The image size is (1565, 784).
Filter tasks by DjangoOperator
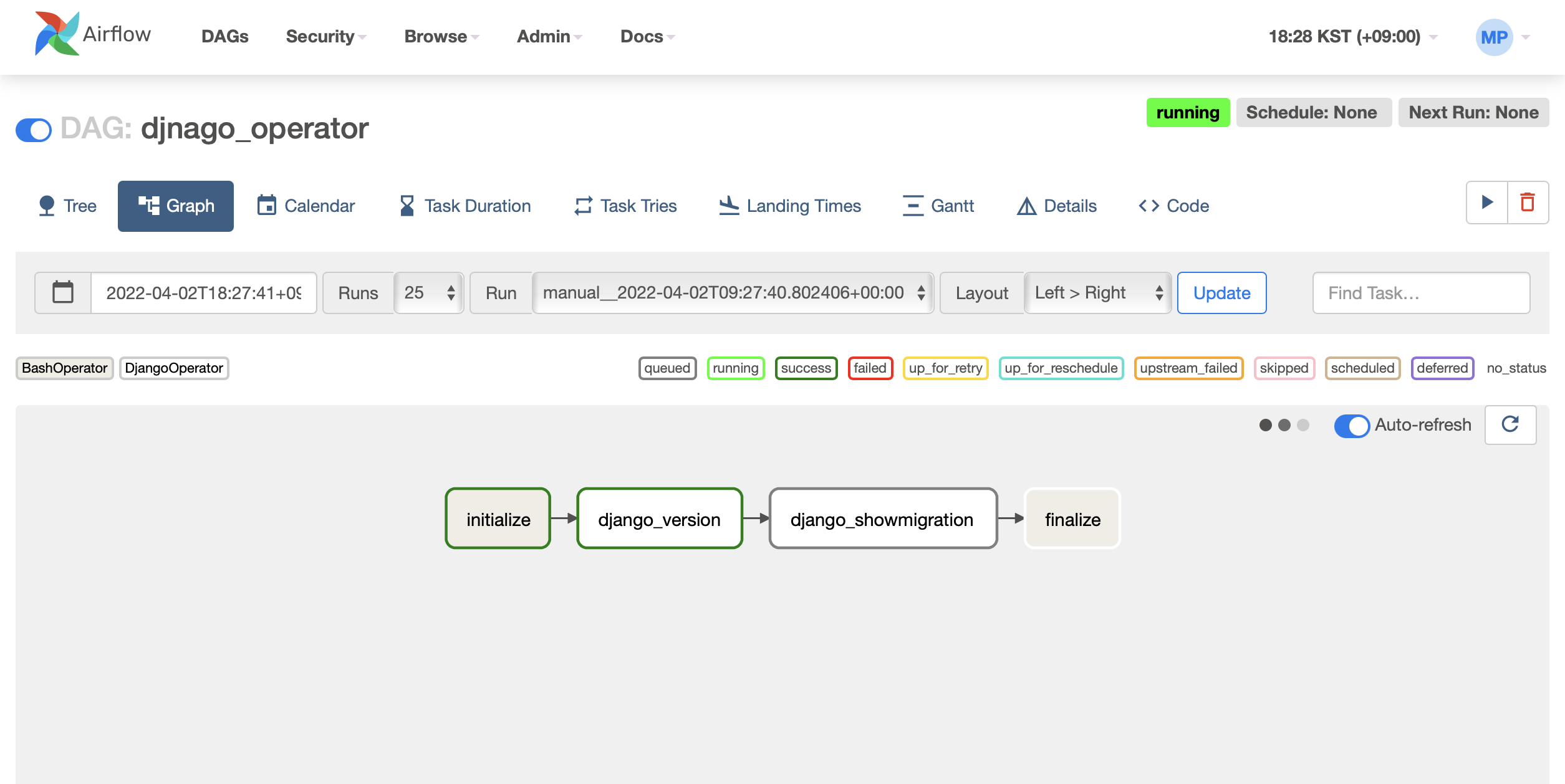click(x=174, y=368)
